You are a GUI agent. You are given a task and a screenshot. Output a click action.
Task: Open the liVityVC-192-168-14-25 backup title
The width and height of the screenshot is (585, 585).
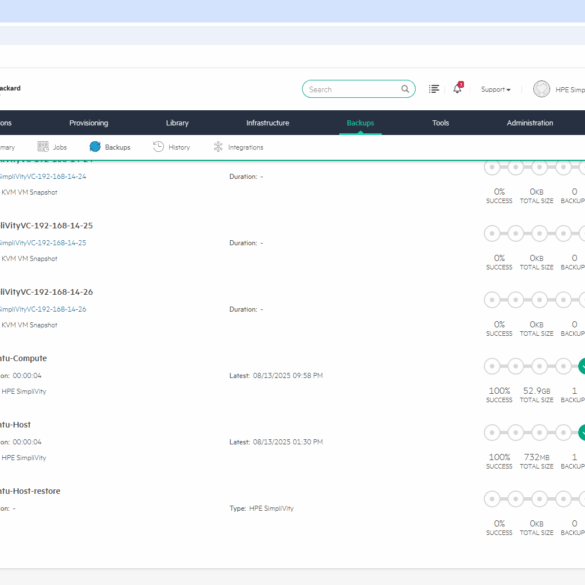(x=46, y=226)
